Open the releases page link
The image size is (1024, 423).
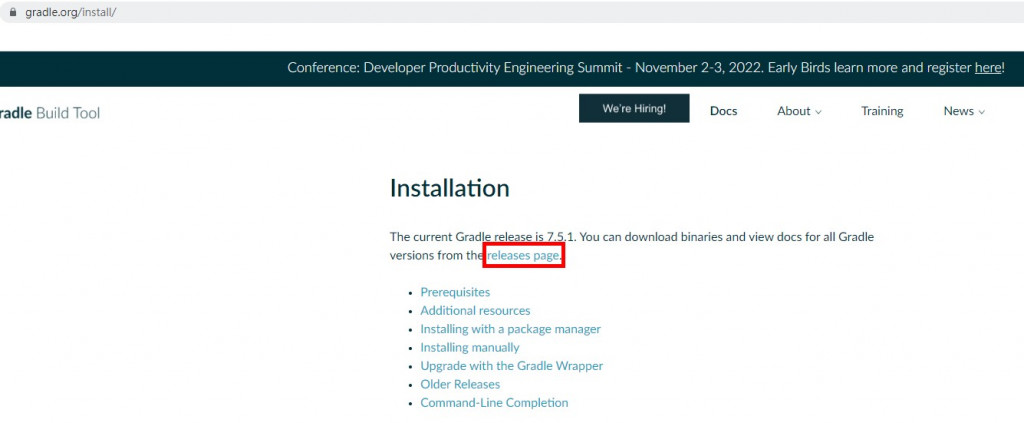pyautogui.click(x=523, y=255)
